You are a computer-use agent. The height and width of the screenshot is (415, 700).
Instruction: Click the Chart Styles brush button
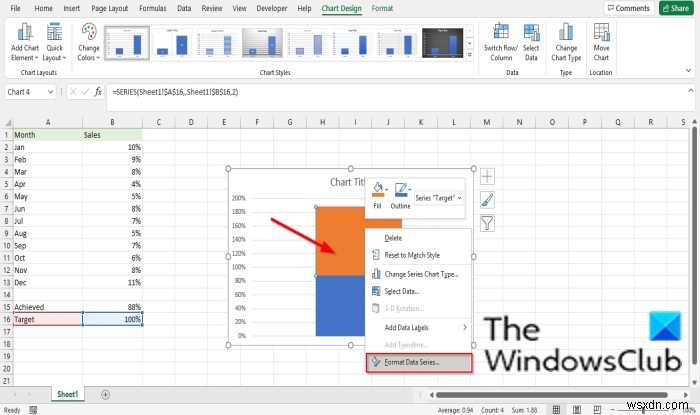point(487,200)
